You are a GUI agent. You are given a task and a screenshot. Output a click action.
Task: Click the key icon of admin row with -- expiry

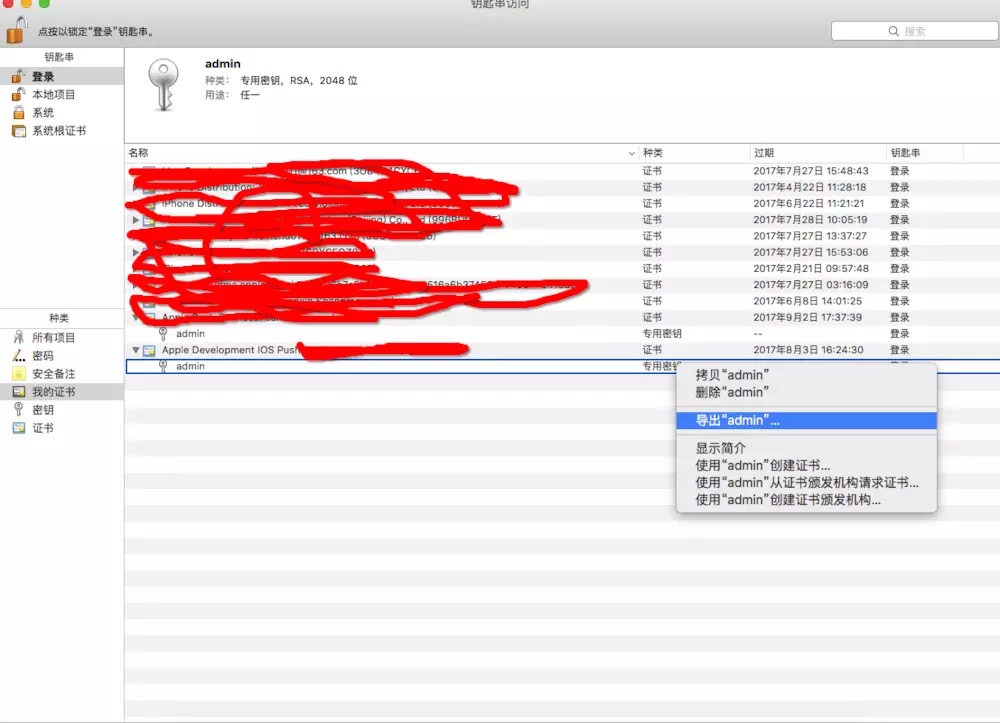(163, 333)
